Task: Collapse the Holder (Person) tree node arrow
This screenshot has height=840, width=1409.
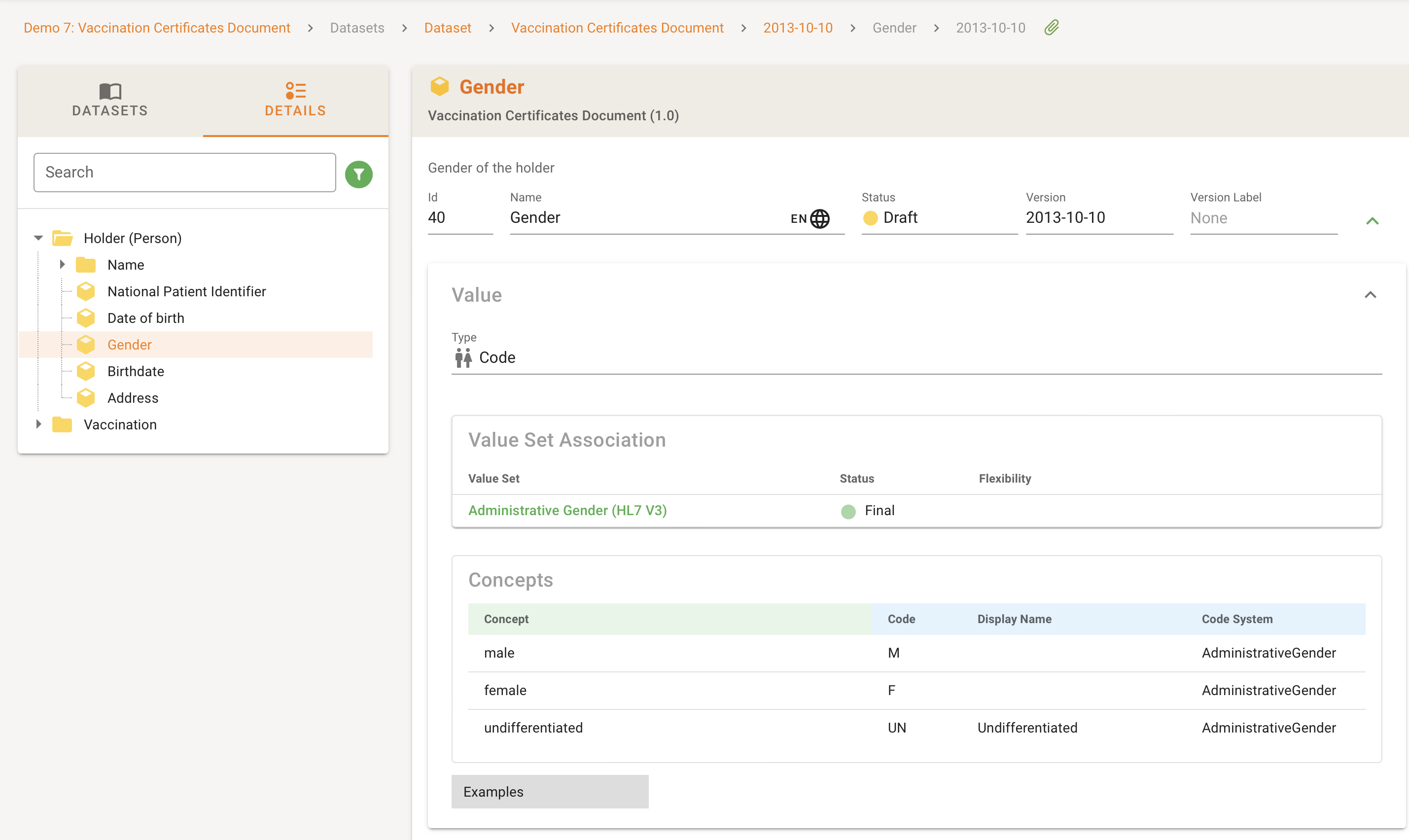Action: pyautogui.click(x=38, y=238)
